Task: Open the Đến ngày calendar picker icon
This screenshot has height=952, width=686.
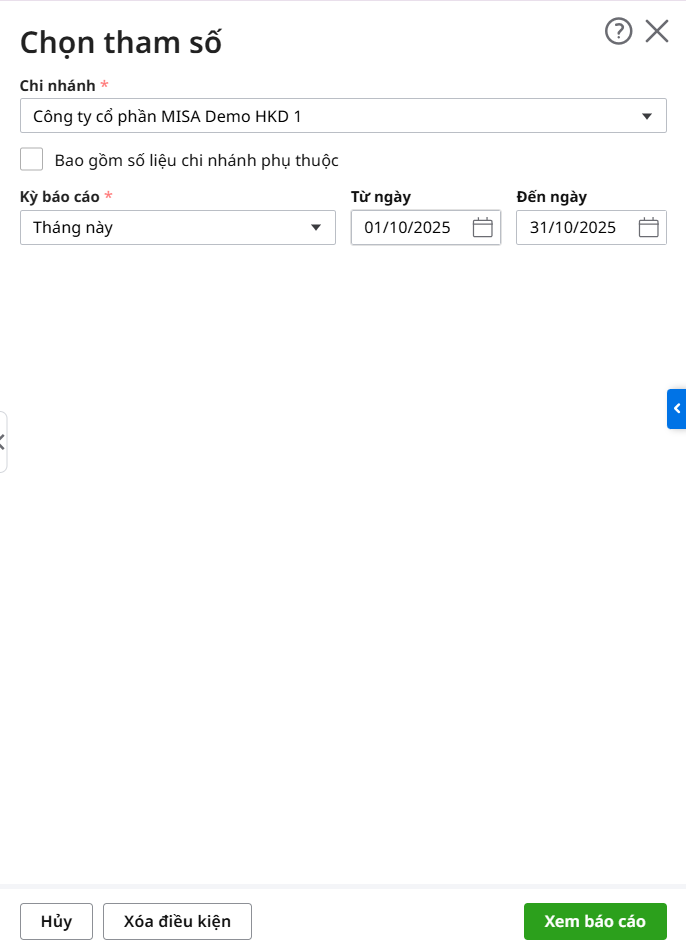Action: [x=648, y=228]
